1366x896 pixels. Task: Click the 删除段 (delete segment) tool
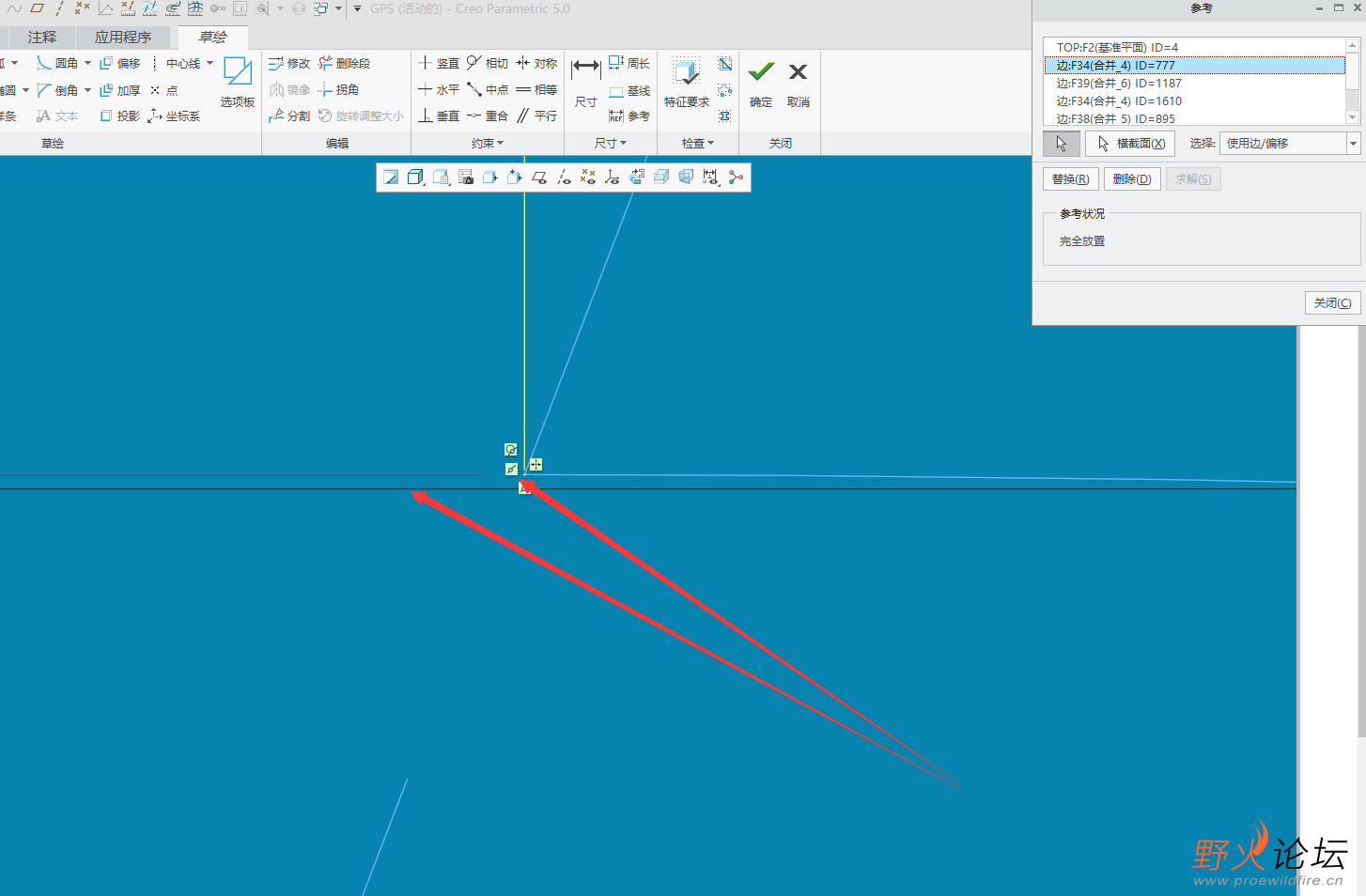click(x=344, y=63)
